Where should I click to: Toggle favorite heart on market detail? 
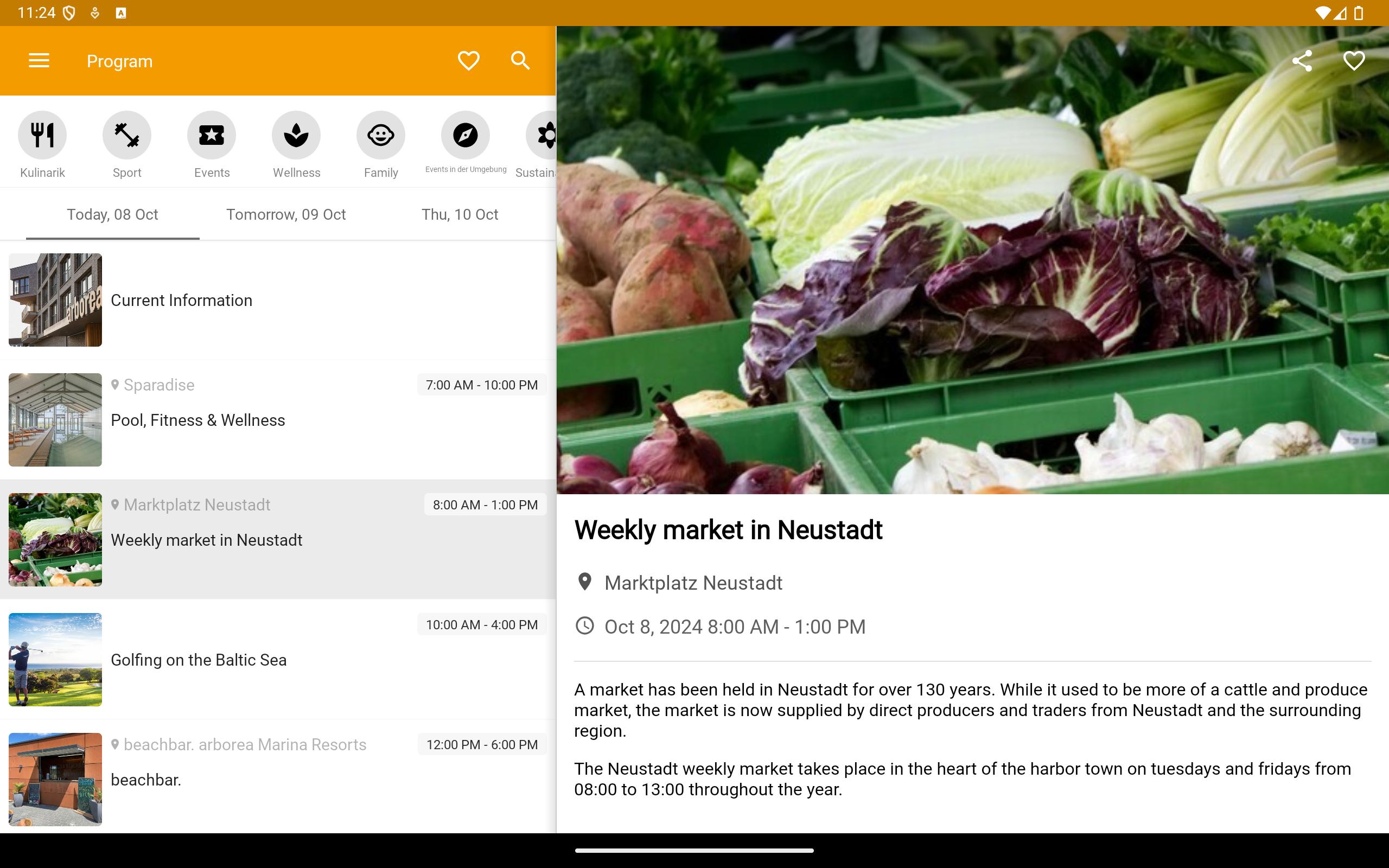click(1353, 60)
